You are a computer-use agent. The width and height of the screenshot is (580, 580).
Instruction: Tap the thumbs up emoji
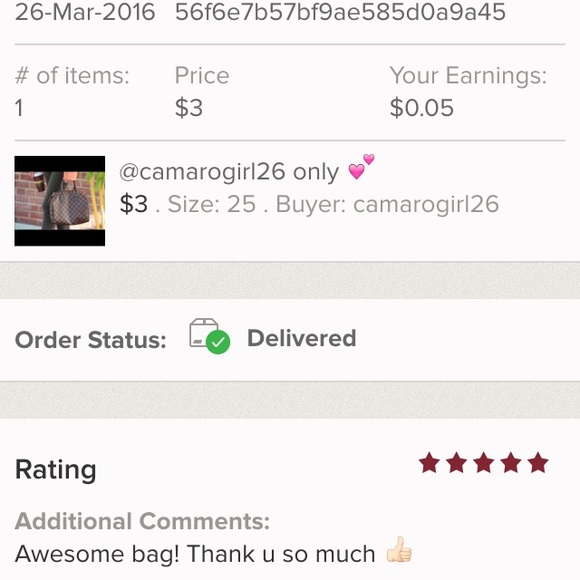click(399, 549)
